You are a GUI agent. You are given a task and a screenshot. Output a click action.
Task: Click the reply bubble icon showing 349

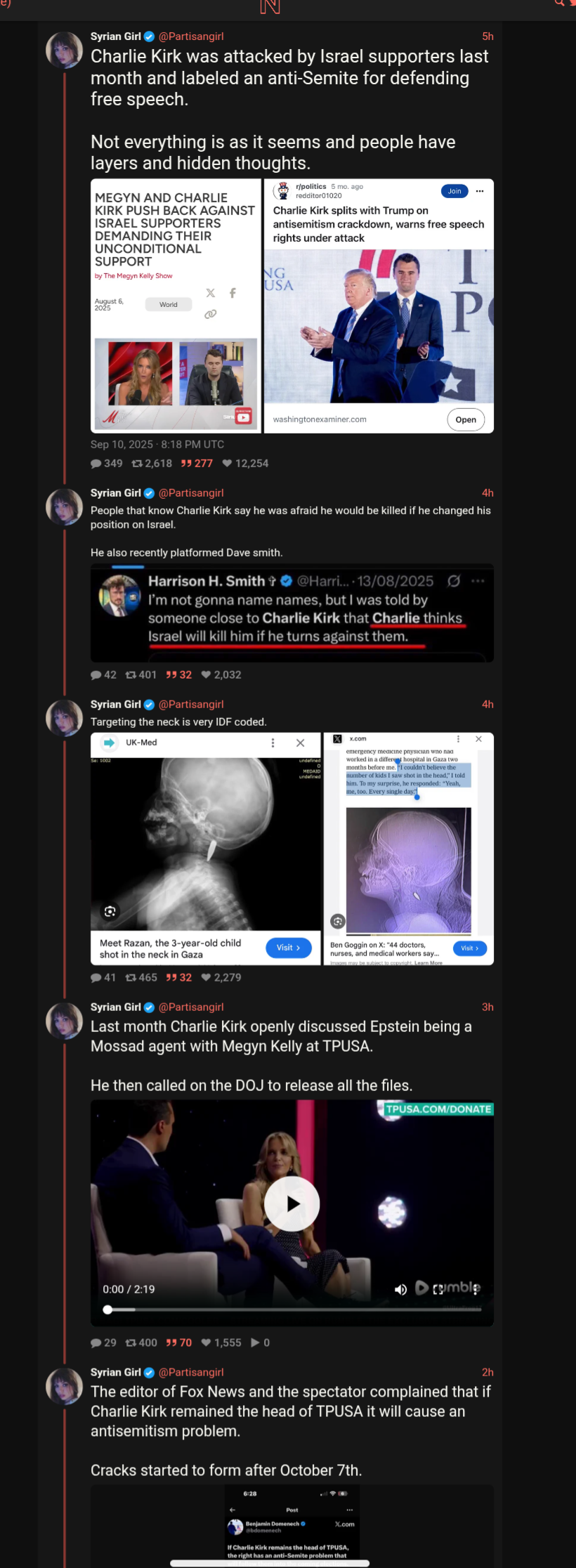(x=96, y=464)
